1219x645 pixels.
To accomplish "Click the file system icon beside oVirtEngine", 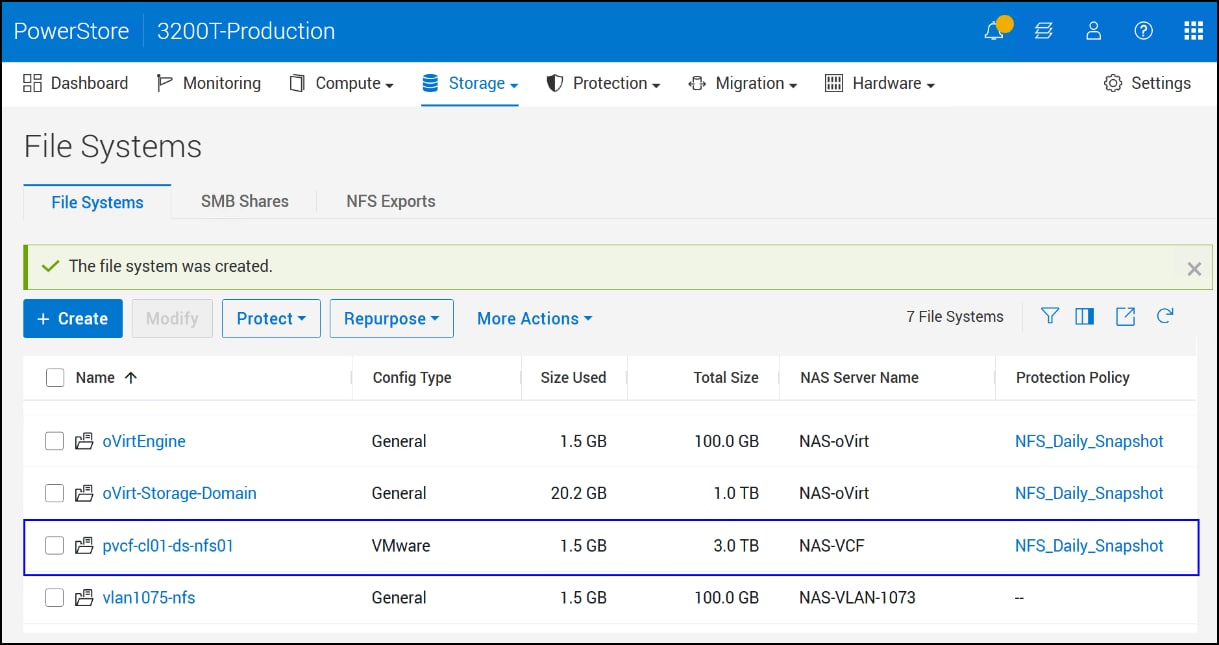I will coord(84,441).
